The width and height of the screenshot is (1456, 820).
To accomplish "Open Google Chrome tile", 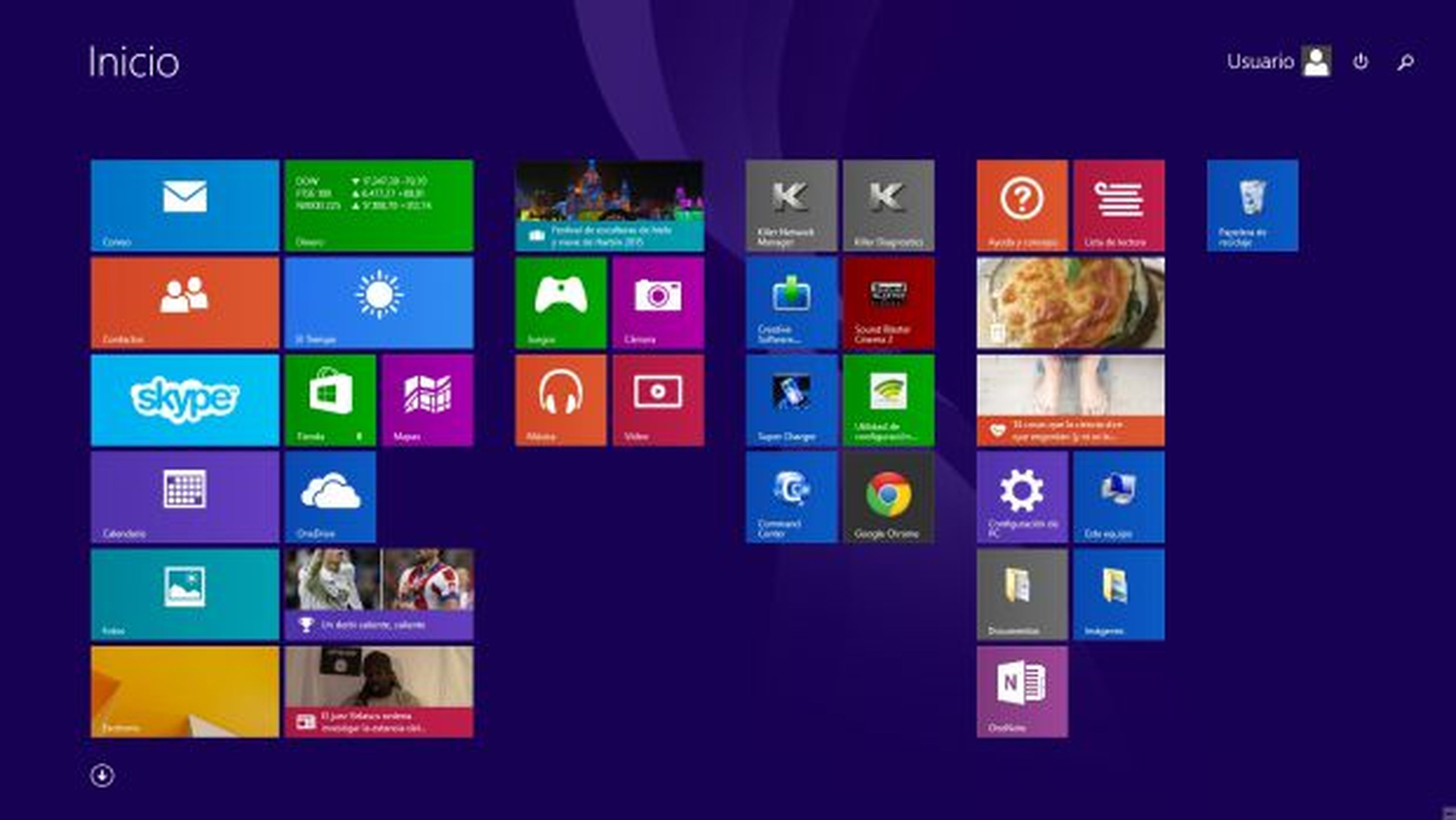I will tap(888, 497).
